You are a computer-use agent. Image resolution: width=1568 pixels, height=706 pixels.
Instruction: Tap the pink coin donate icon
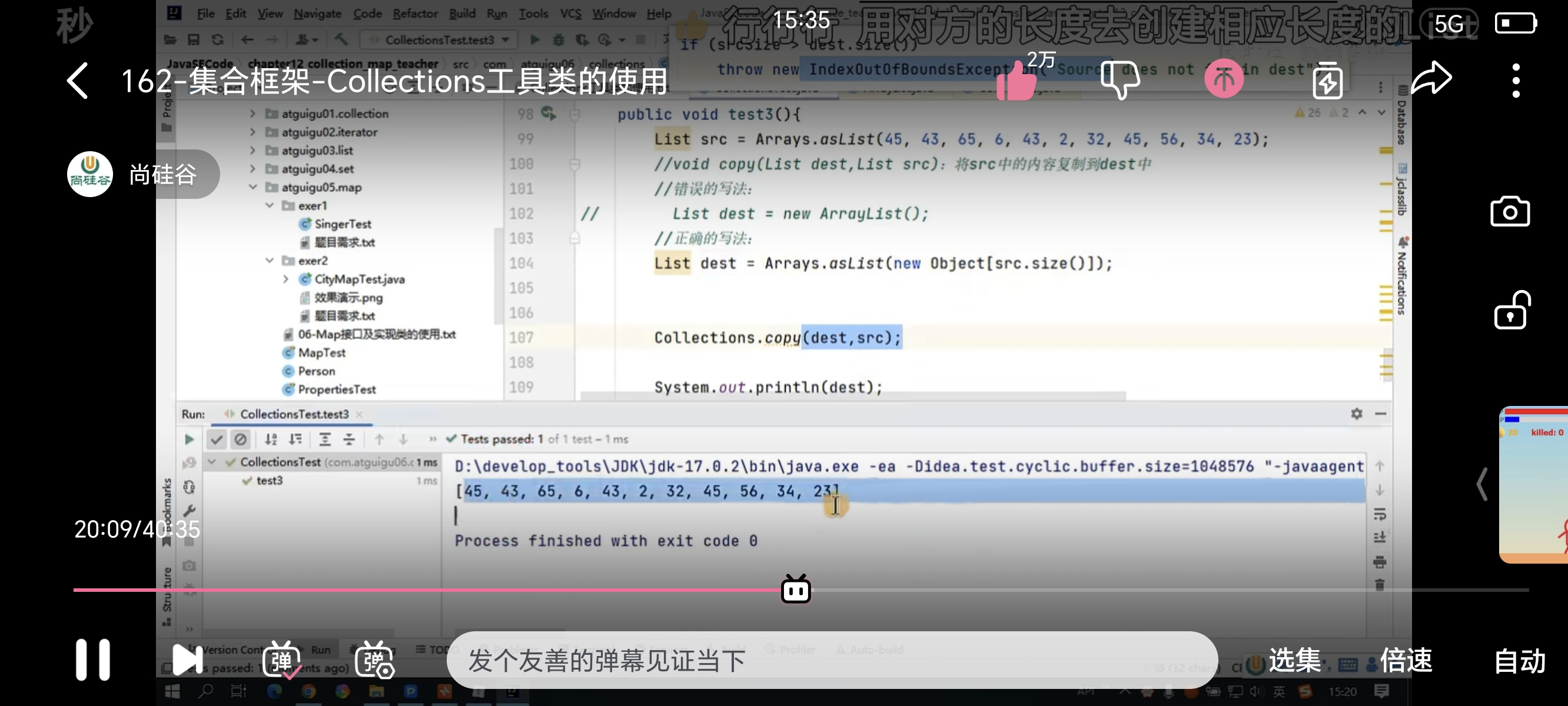click(x=1224, y=79)
